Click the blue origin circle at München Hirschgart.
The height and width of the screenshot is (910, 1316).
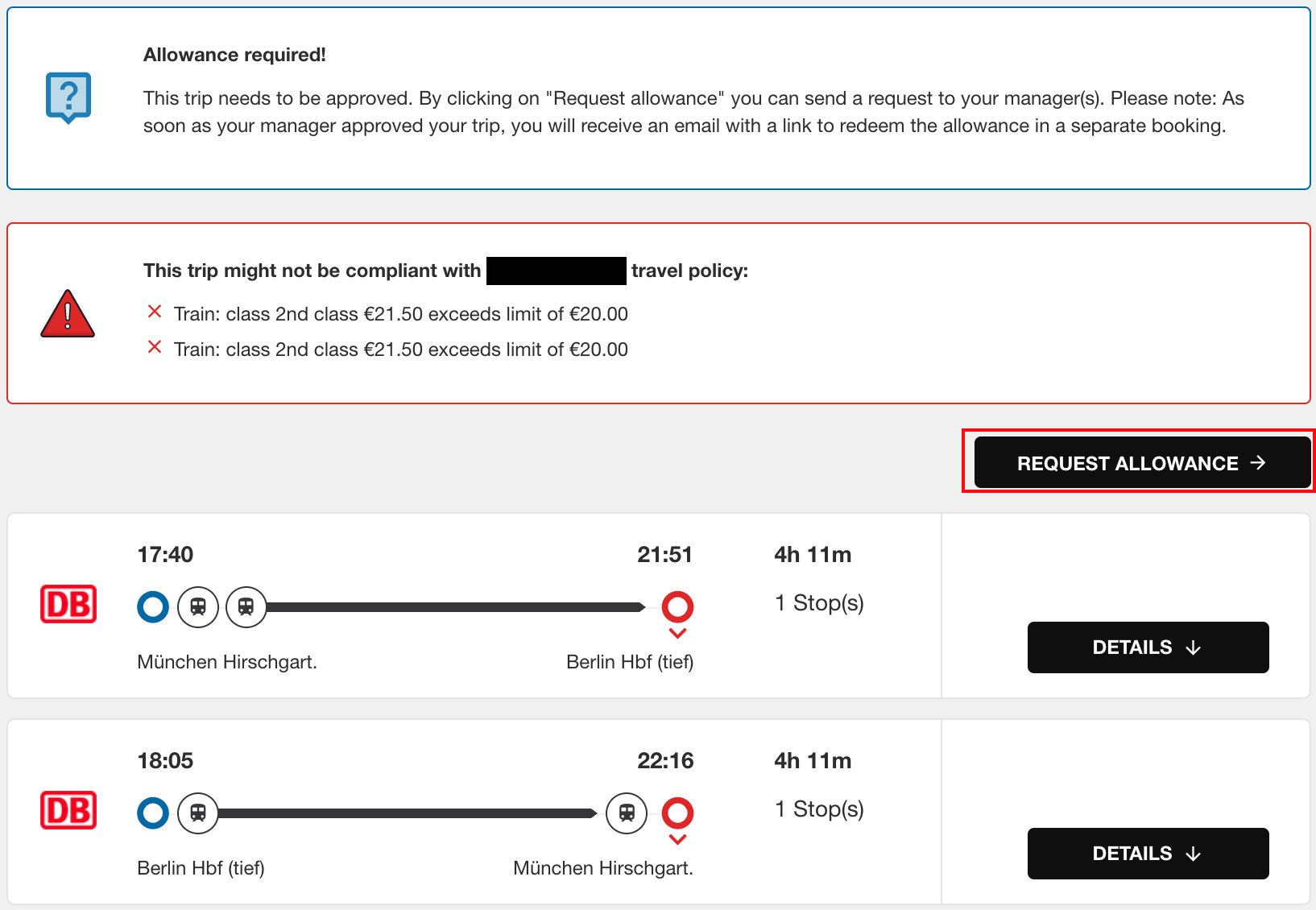(153, 606)
